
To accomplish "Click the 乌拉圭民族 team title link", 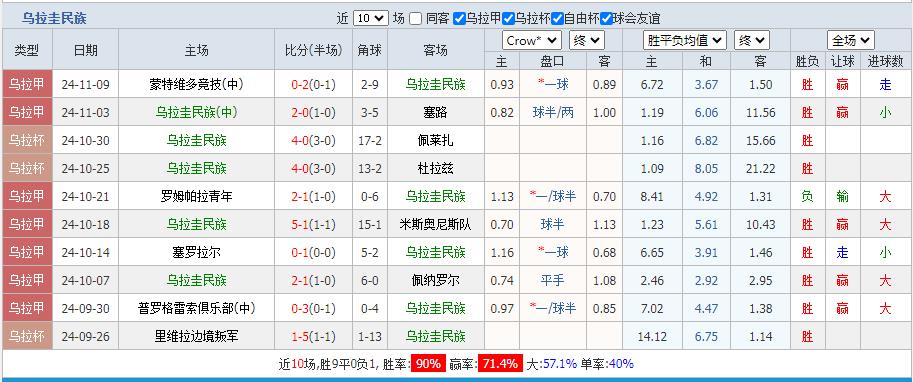I will [x=55, y=18].
